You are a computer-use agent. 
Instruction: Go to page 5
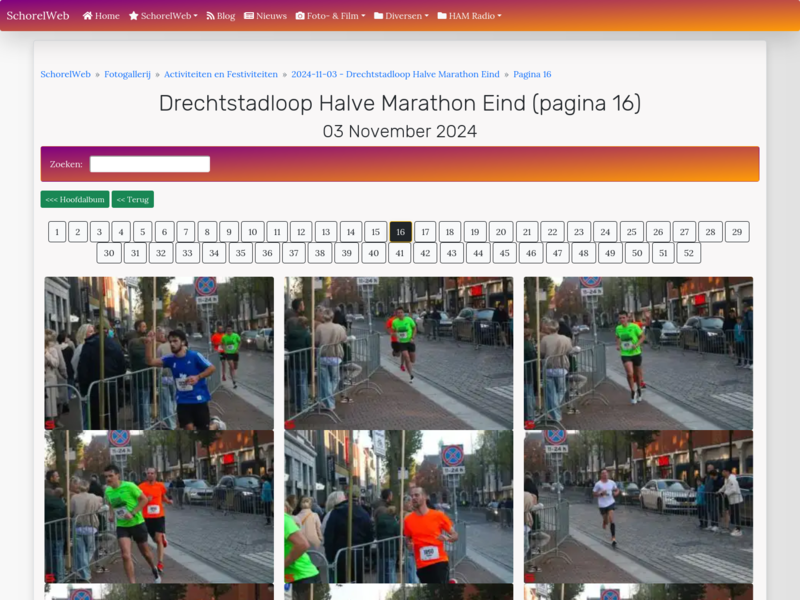pyautogui.click(x=143, y=232)
